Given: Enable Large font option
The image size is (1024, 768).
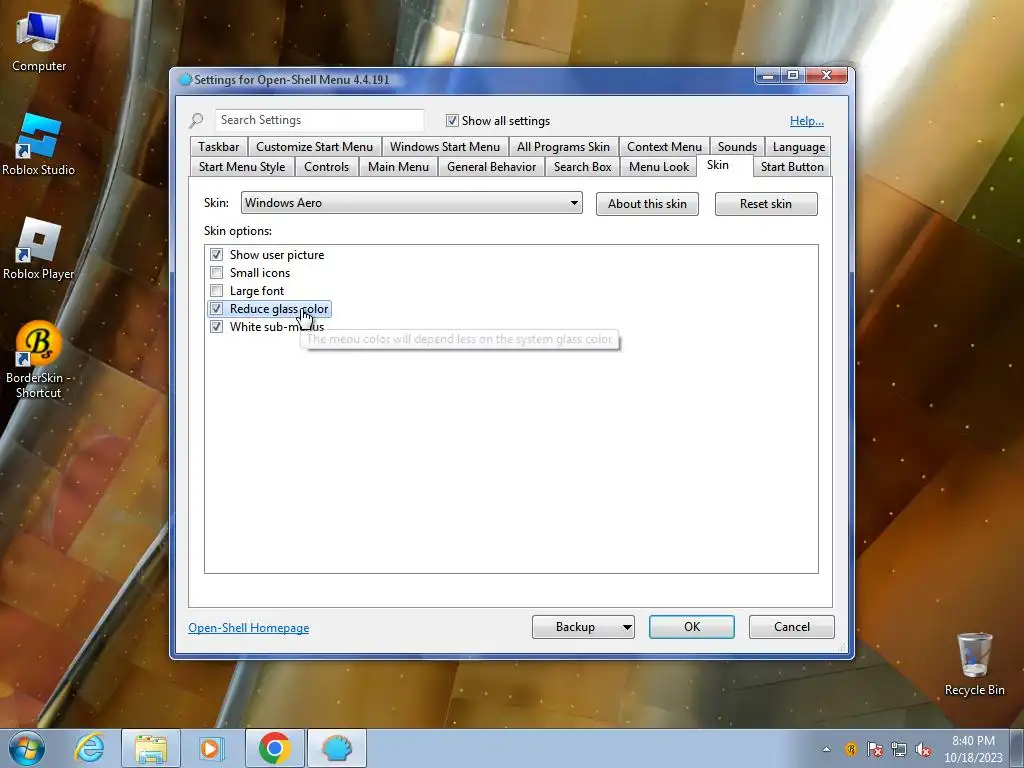Looking at the screenshot, I should 217,291.
